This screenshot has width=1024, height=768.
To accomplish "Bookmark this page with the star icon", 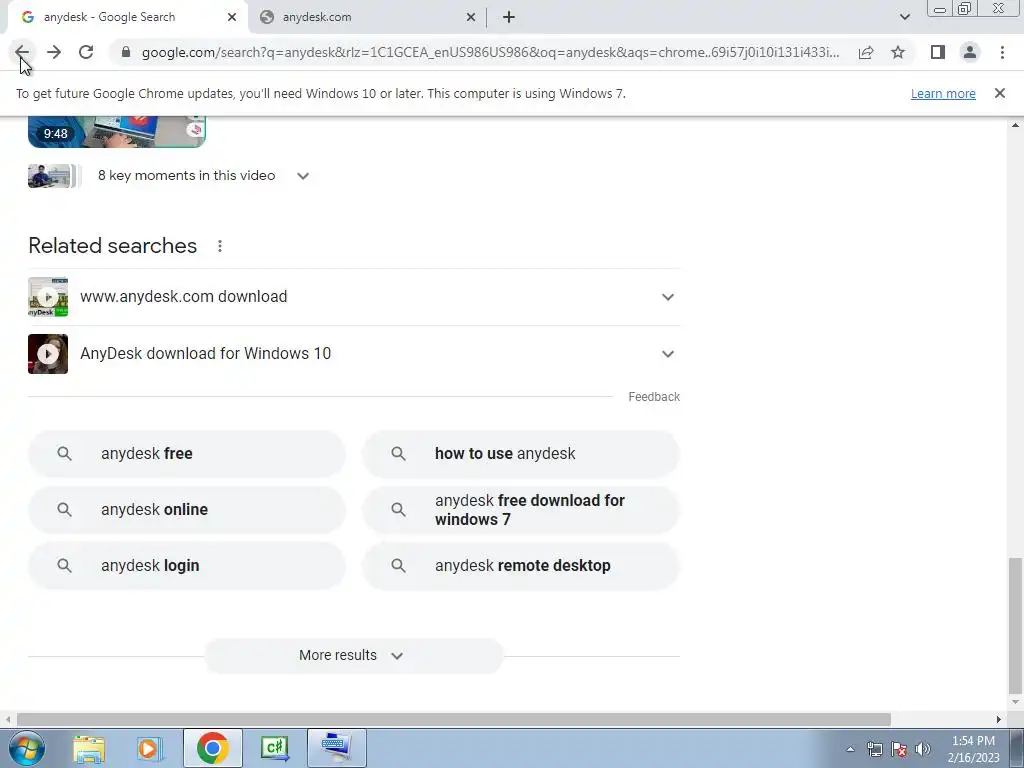I will (898, 52).
